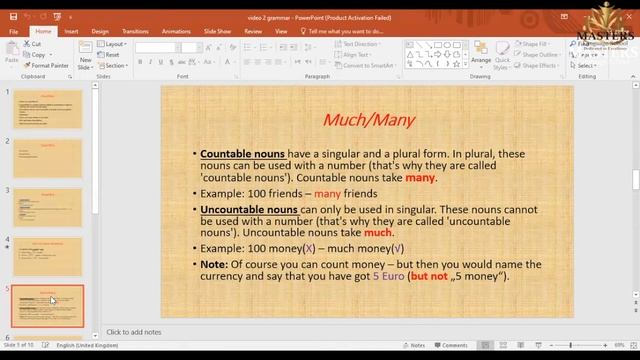
Task: Select slide 1 thumbnail
Action: 48,109
